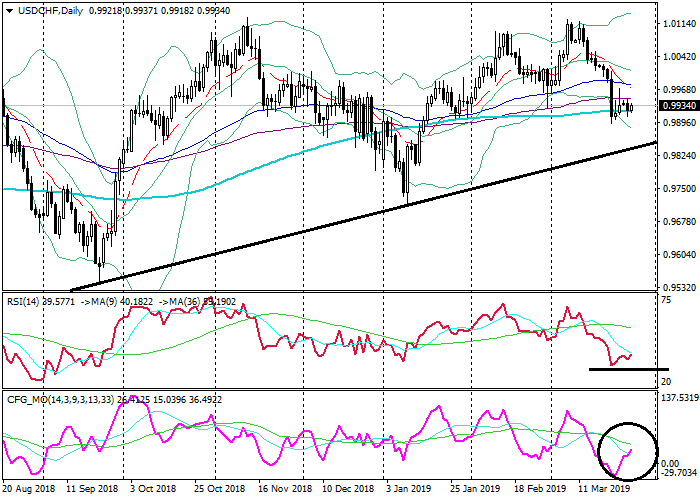Click the 20 Aug 2018 date label
Viewport: 700px width, 500px height.
[29, 490]
